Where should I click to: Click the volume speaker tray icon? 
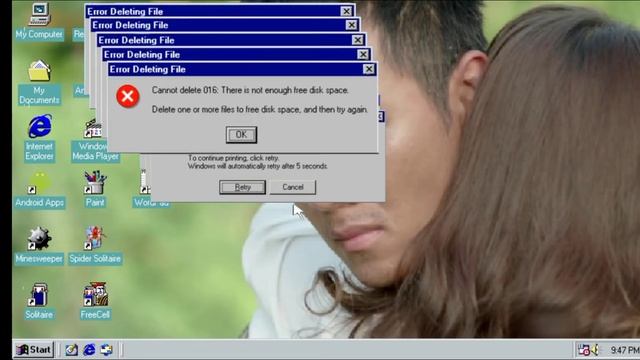coord(596,350)
